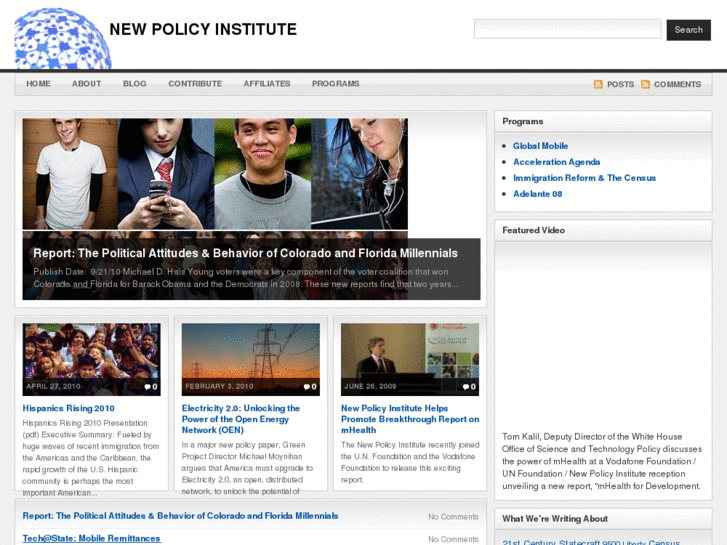Open the Adelante 08 program link

537,194
